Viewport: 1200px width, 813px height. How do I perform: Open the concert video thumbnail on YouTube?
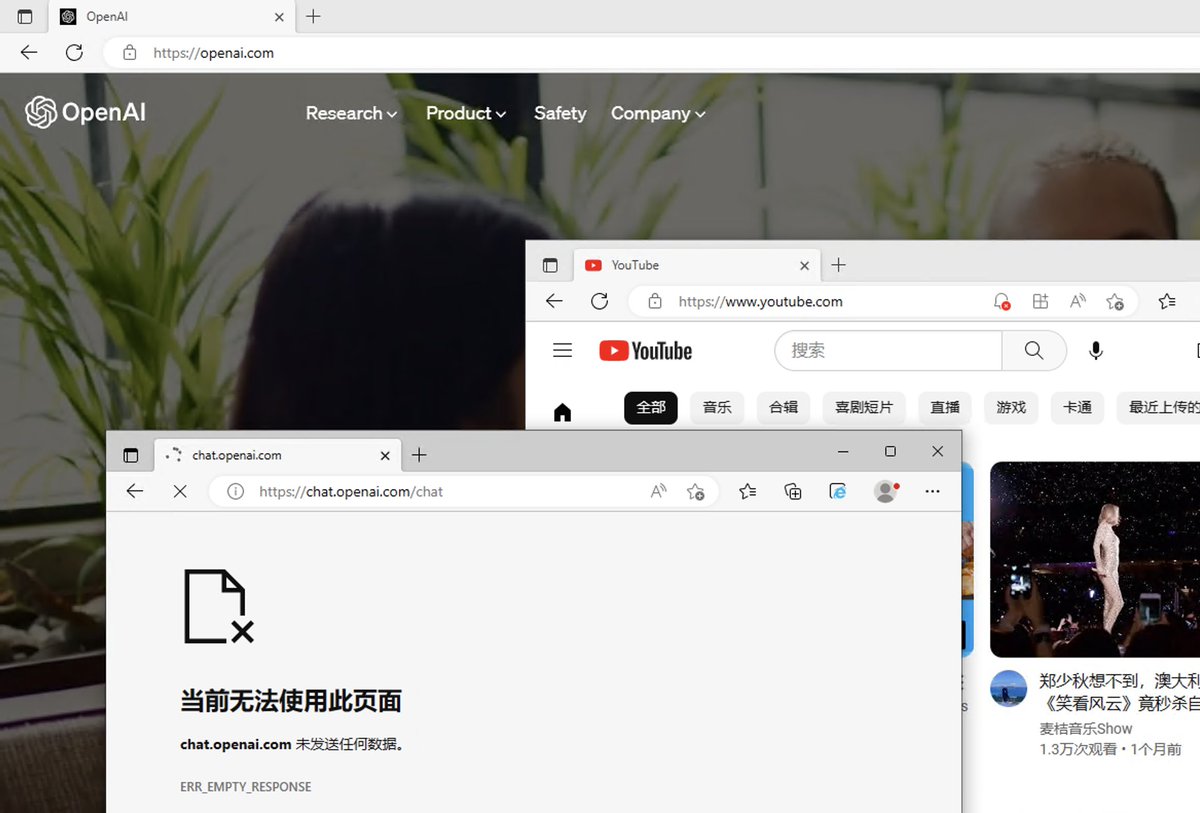[x=1100, y=558]
